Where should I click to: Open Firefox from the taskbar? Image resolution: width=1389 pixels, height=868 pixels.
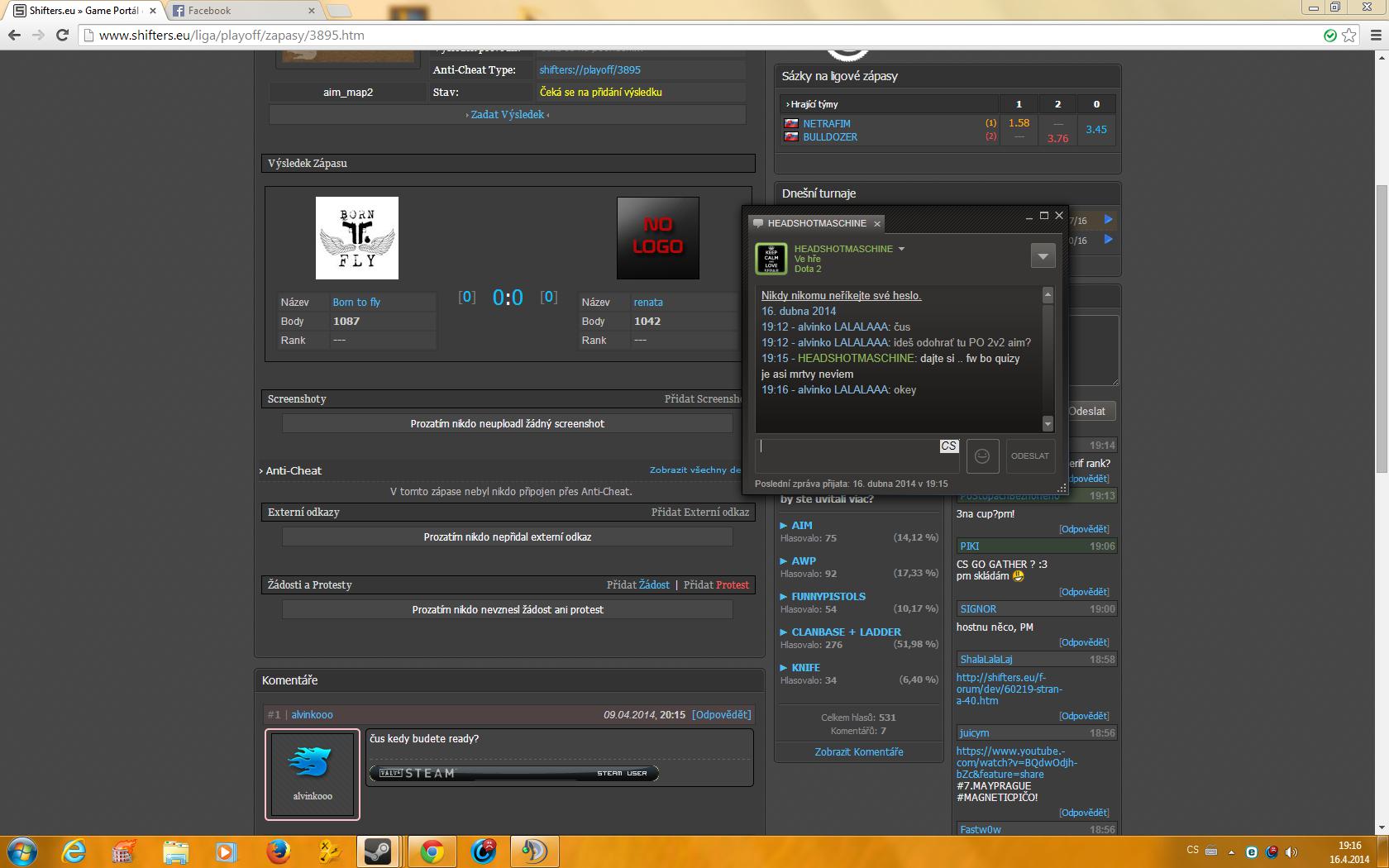(279, 851)
